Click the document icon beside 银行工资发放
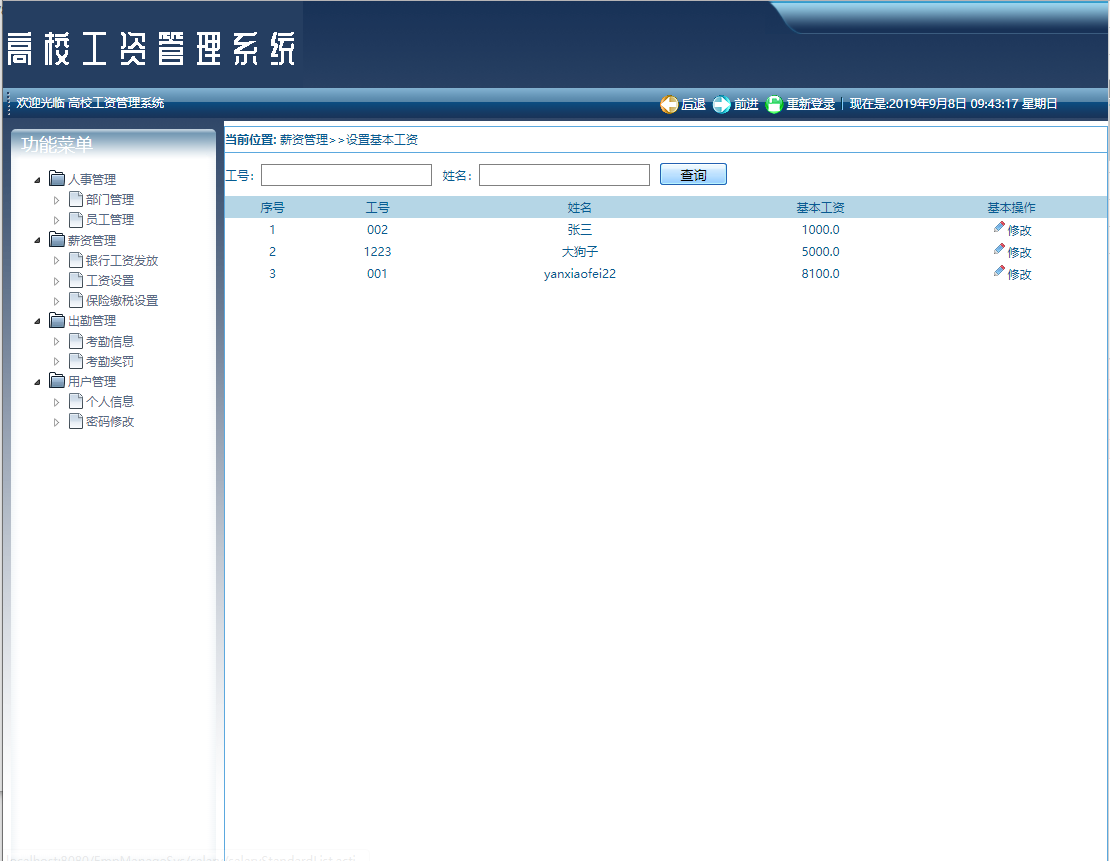The width and height of the screenshot is (1110, 861). (75, 259)
